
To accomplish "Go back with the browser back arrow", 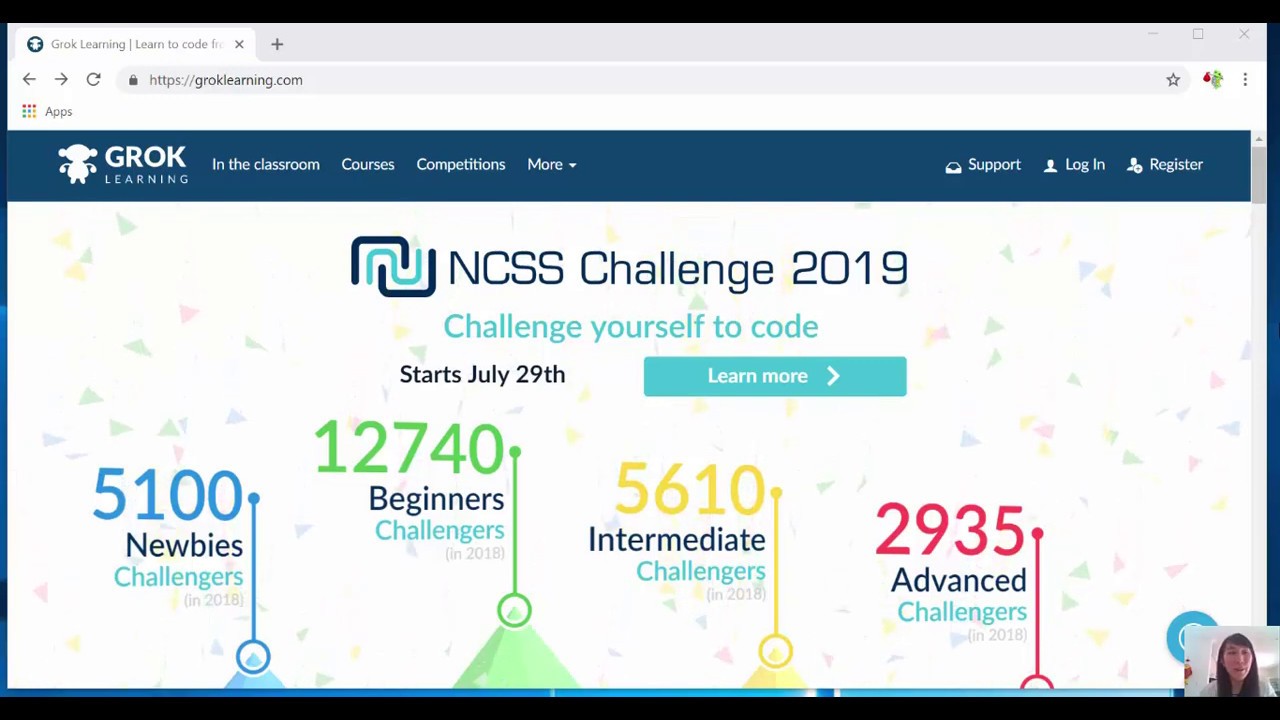I will click(x=29, y=80).
